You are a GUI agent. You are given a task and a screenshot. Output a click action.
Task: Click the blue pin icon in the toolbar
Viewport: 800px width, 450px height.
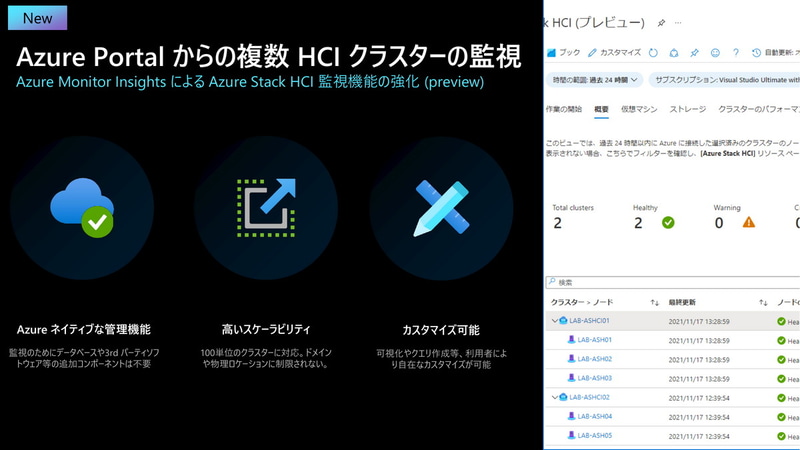coord(694,53)
